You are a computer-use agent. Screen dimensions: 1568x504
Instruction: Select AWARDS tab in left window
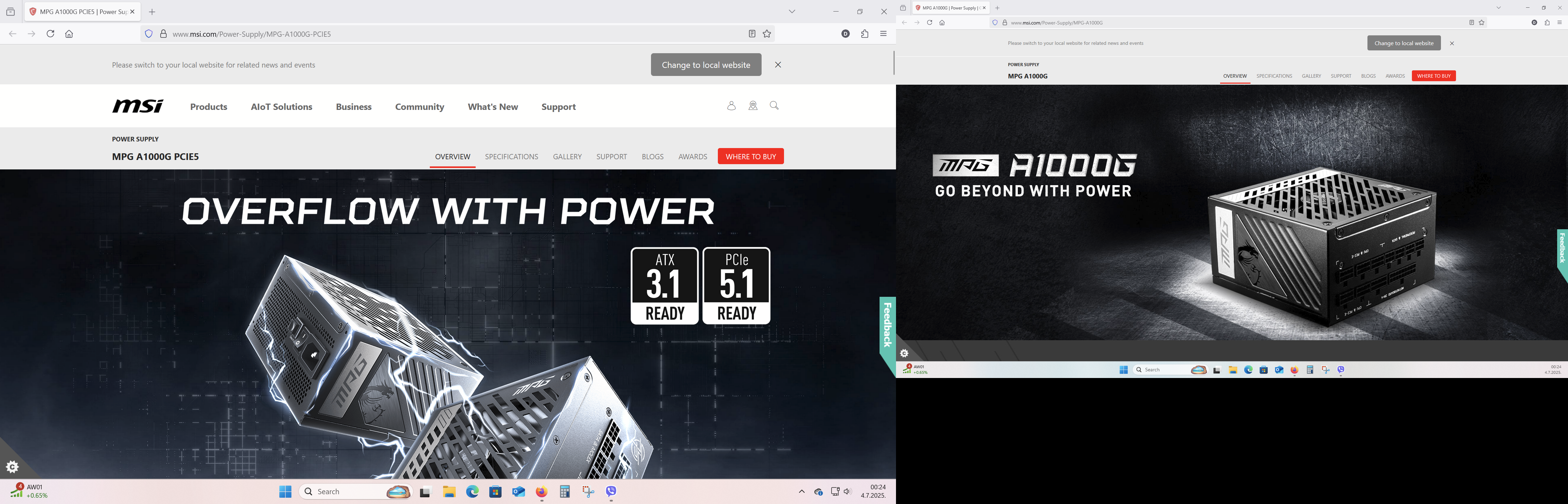[693, 156]
